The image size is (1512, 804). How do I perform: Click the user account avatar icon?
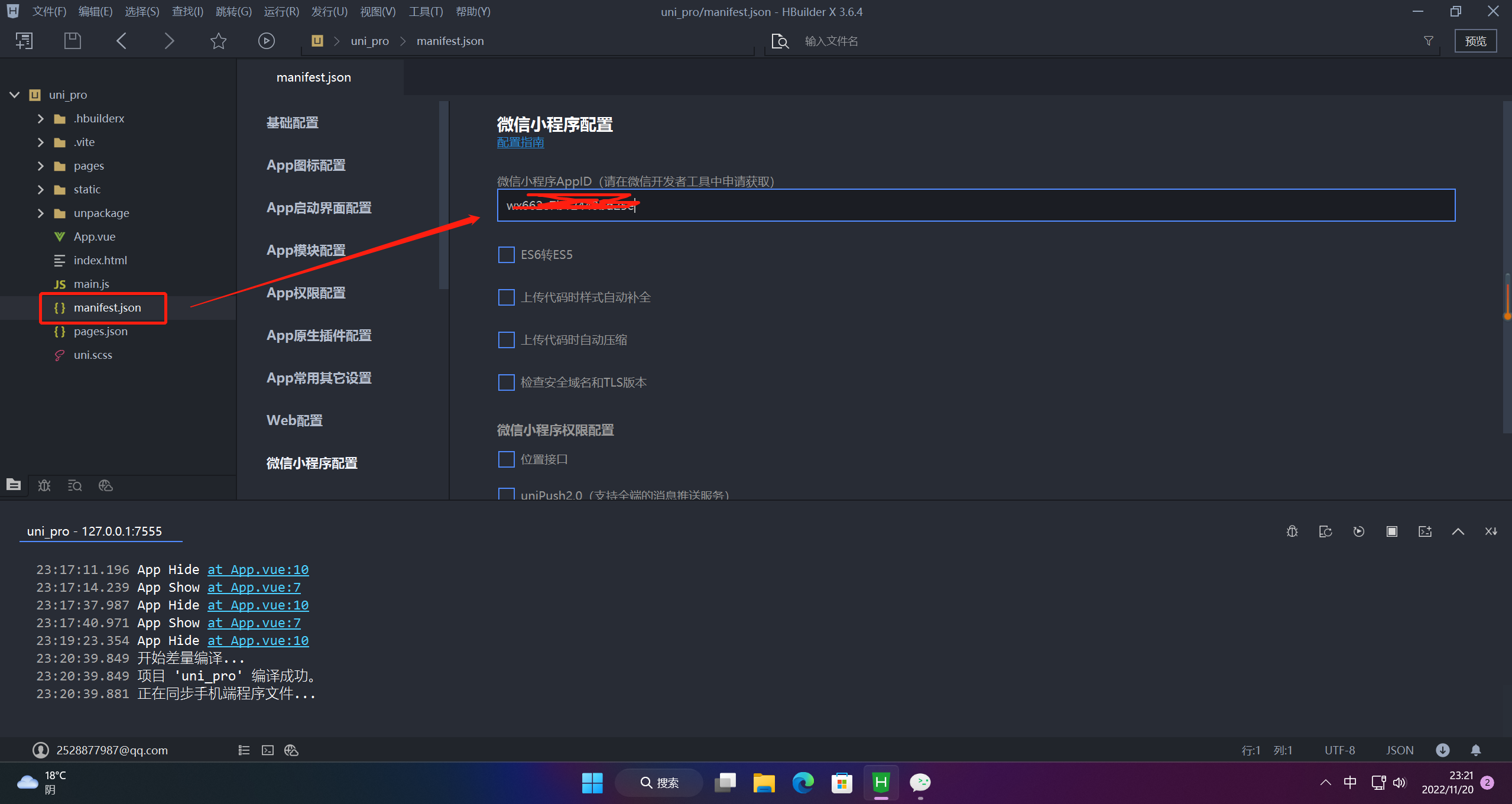[41, 750]
